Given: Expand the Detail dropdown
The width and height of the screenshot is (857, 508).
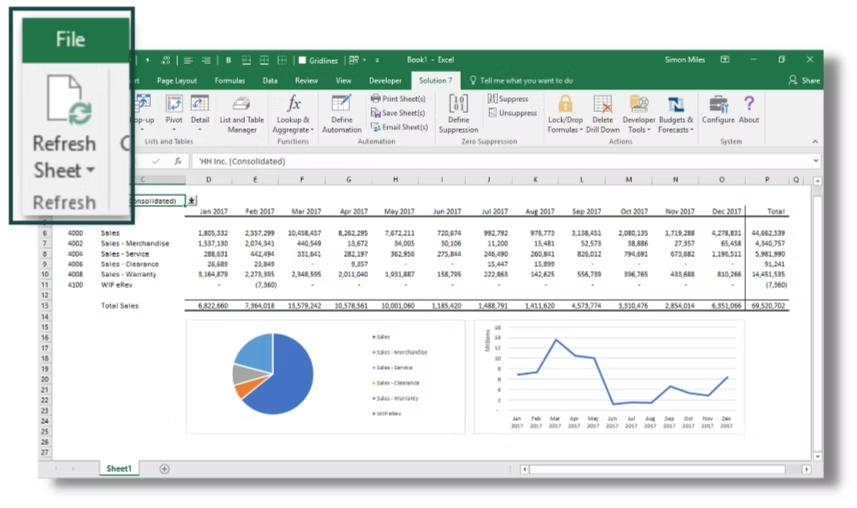Looking at the screenshot, I should (x=199, y=130).
